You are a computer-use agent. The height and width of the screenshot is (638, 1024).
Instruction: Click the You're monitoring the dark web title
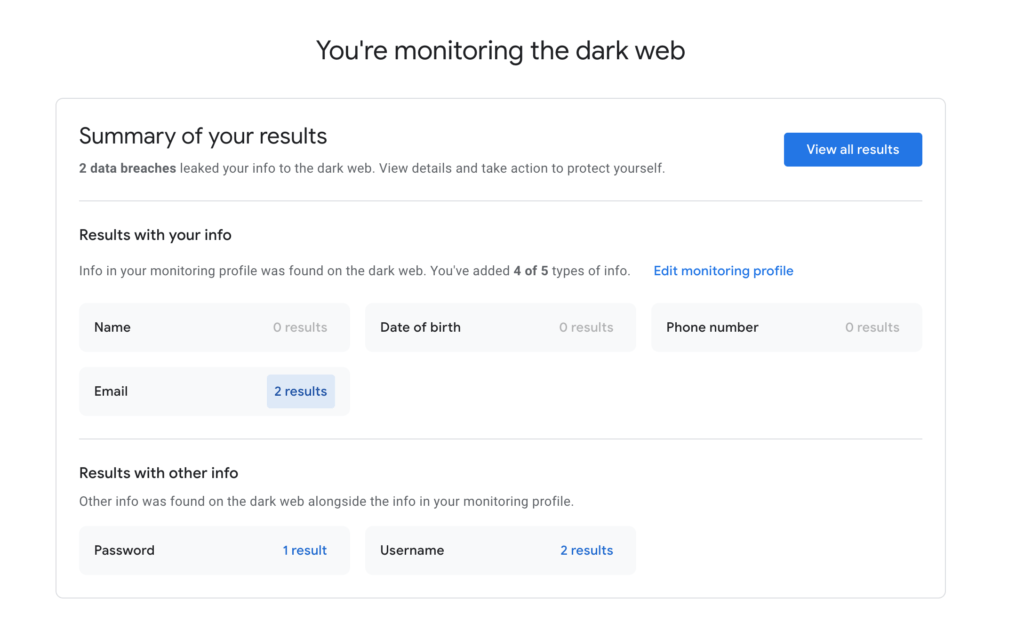tap(500, 50)
